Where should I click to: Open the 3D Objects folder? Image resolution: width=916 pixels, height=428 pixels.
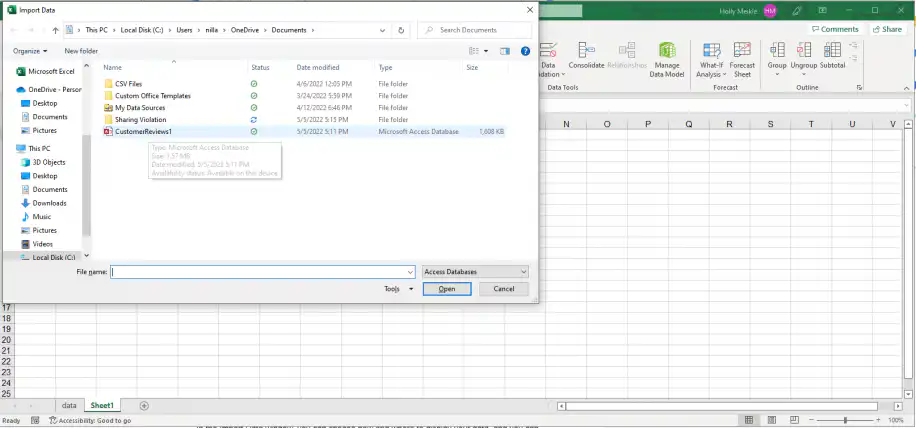[43, 162]
